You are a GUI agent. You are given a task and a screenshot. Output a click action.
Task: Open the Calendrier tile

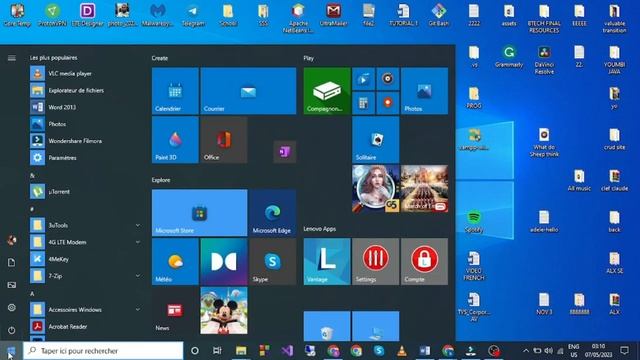coord(175,91)
